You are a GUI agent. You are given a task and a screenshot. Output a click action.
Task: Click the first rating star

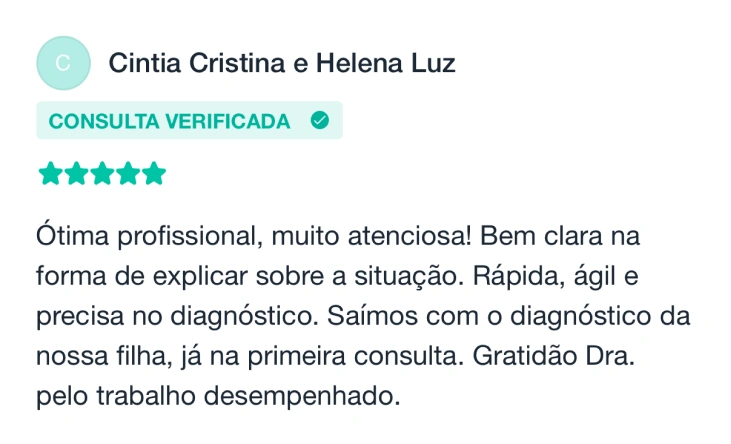tap(49, 174)
